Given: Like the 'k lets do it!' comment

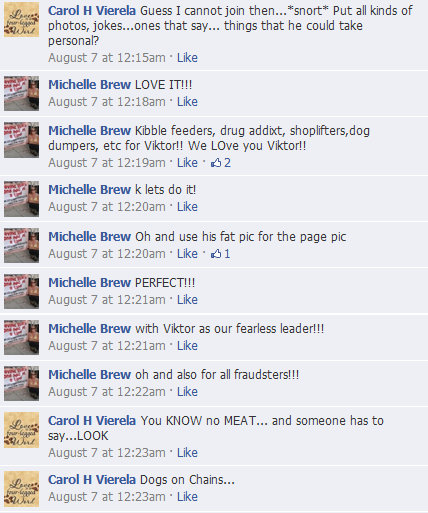Looking at the screenshot, I should click(187, 207).
